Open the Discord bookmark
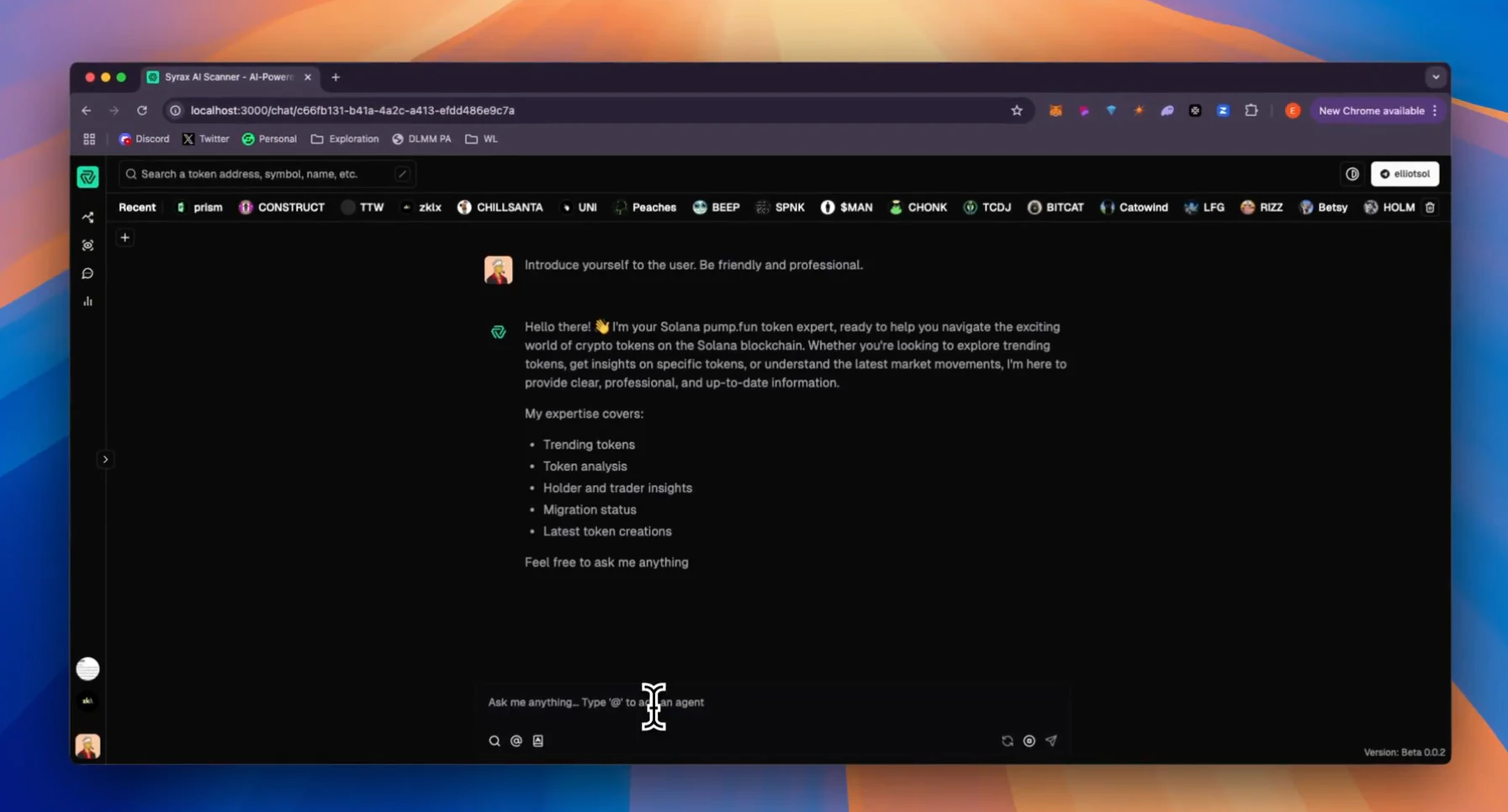This screenshot has width=1508, height=812. click(144, 139)
